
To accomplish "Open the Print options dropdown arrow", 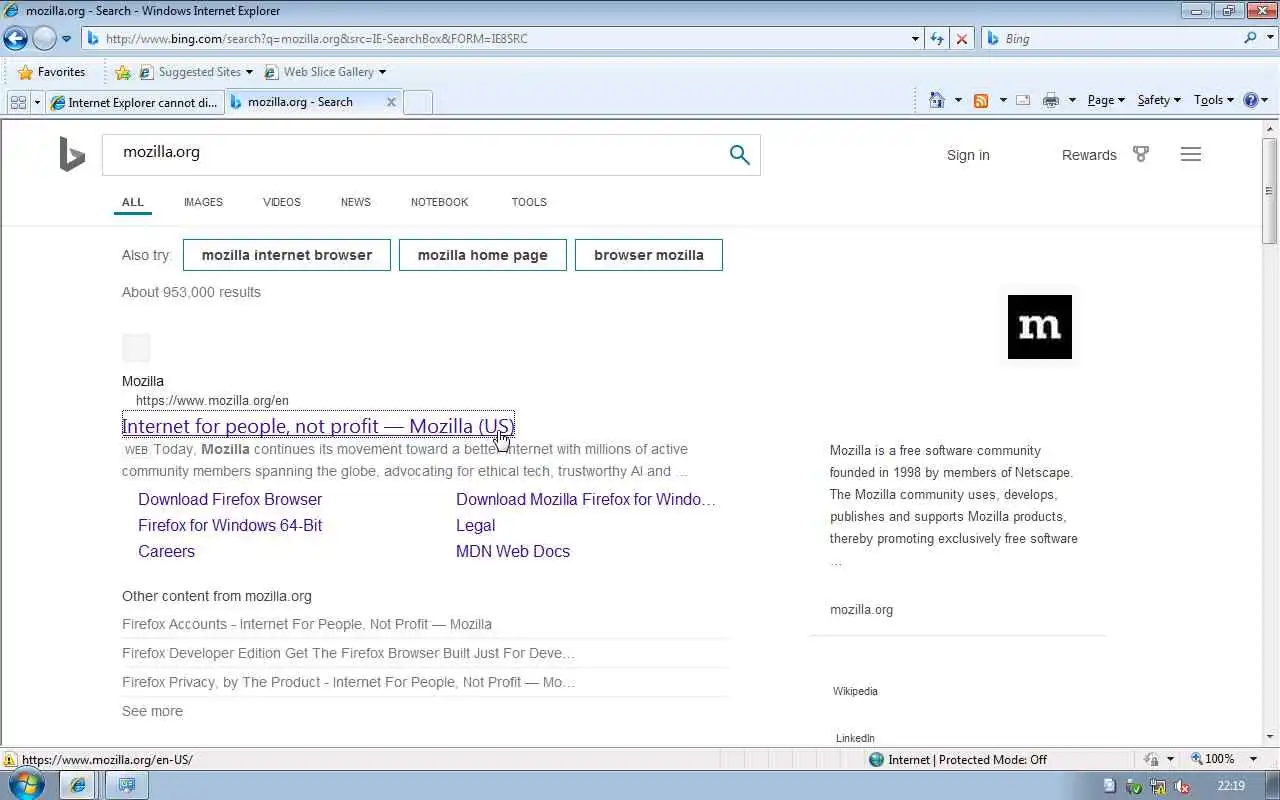I will point(1072,100).
